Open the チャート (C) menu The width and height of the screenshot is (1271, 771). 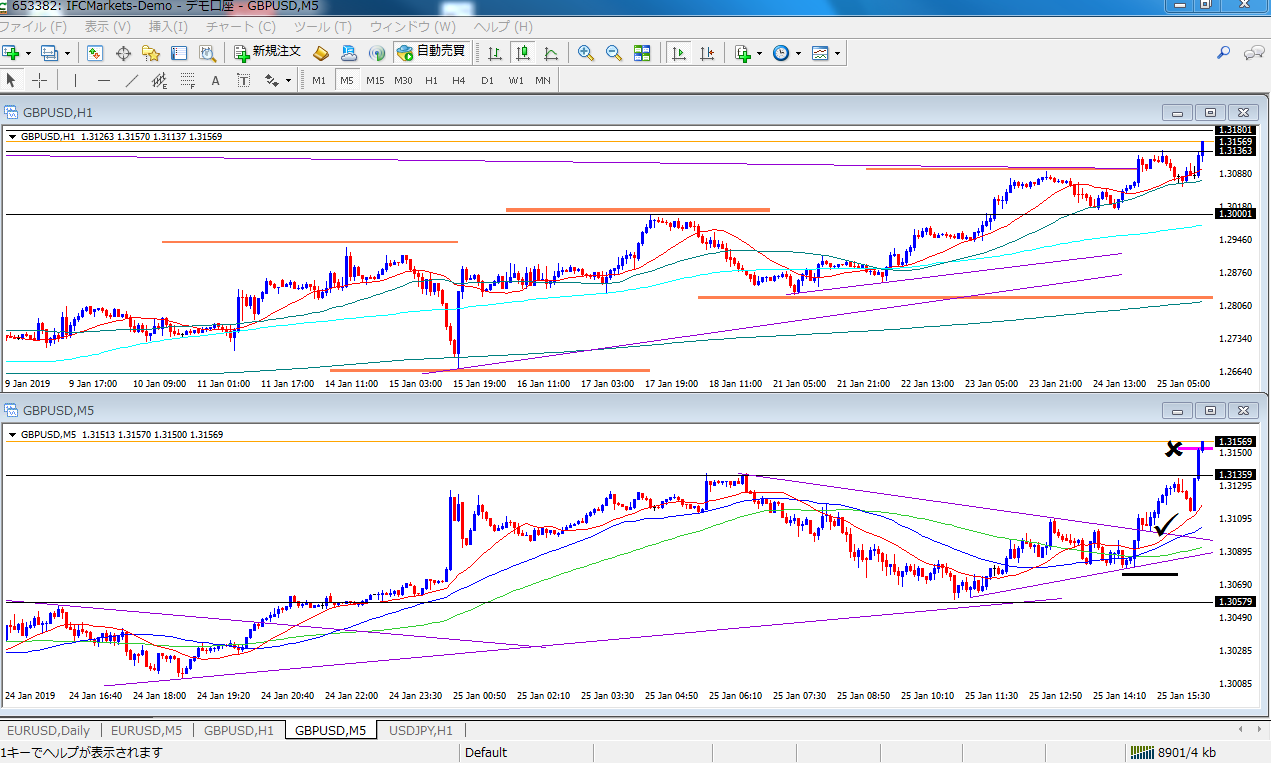[x=239, y=27]
